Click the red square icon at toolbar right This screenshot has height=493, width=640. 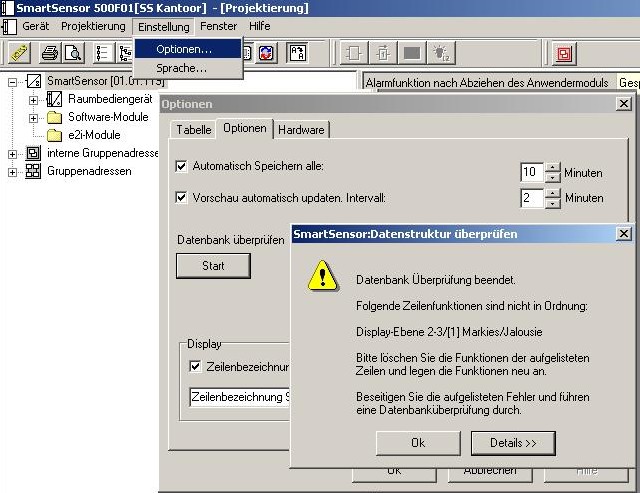point(565,53)
